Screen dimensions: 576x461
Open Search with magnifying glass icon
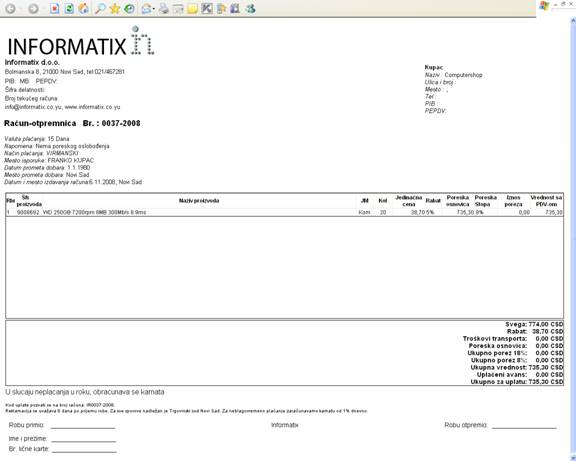coord(100,8)
